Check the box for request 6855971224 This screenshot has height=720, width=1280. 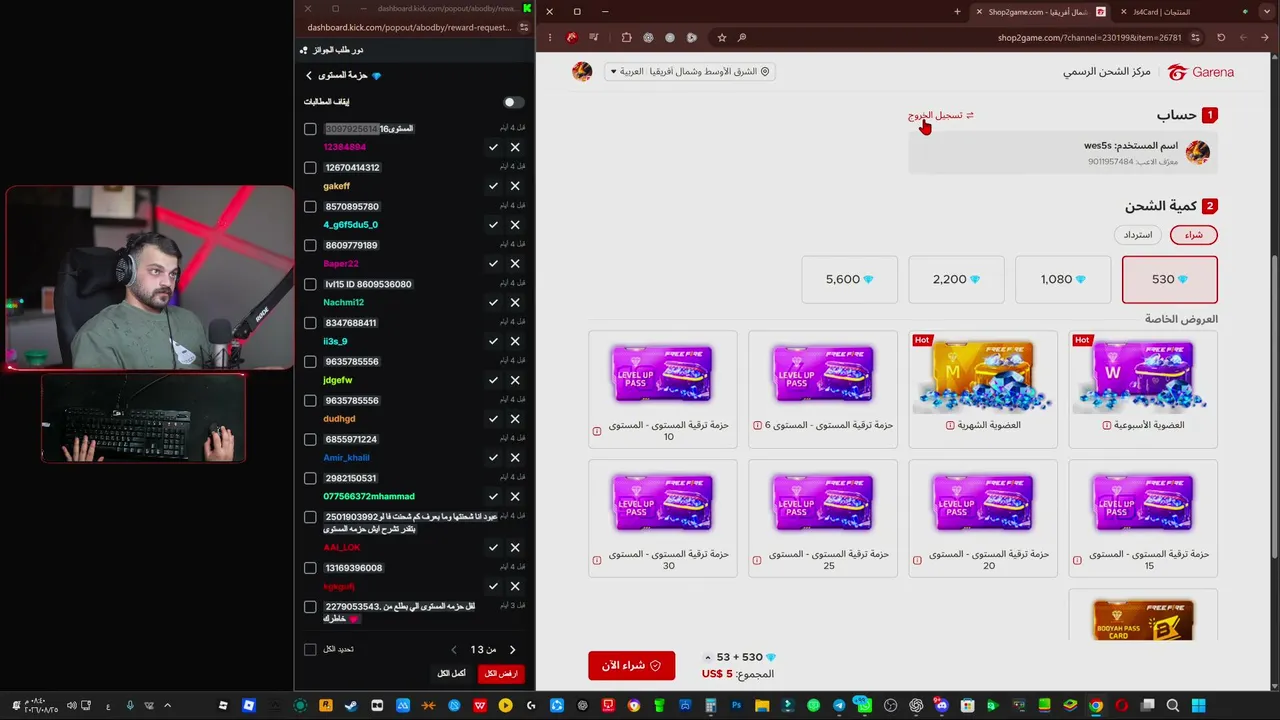point(310,439)
